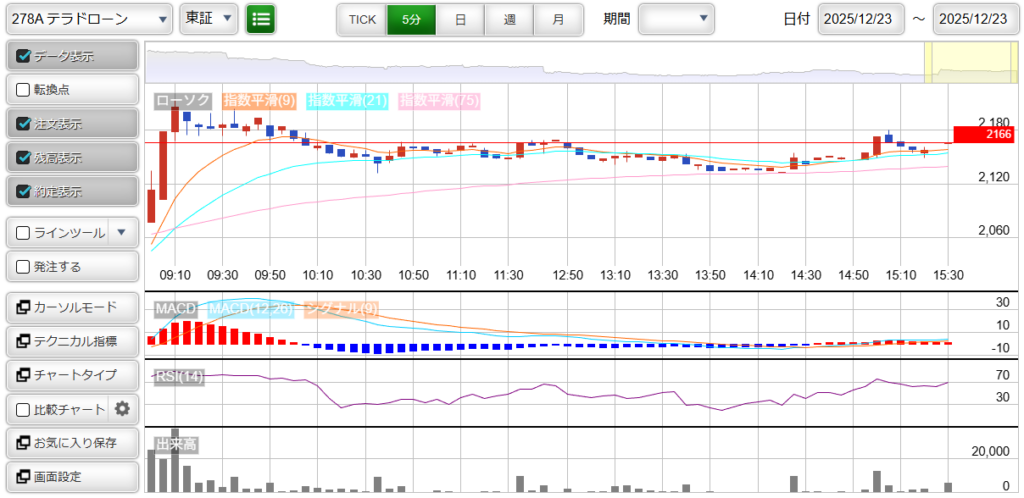
Task: Select the 週 weekly tab
Action: coord(509,19)
